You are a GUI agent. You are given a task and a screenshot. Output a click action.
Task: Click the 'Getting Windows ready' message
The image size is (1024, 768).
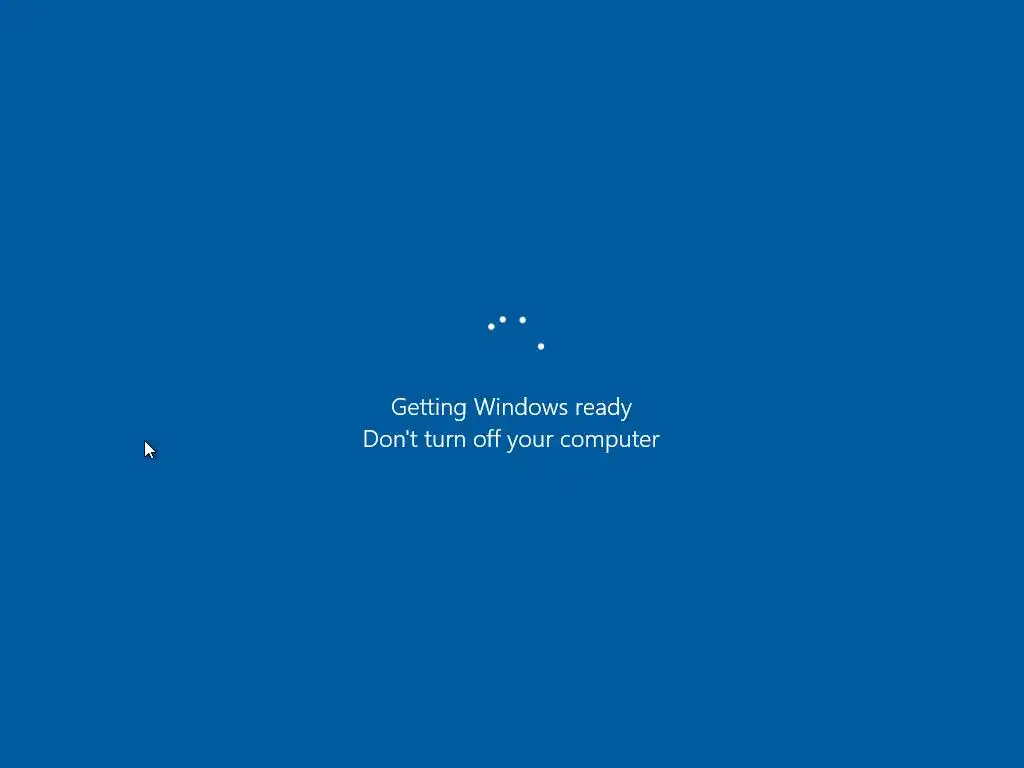tap(511, 408)
